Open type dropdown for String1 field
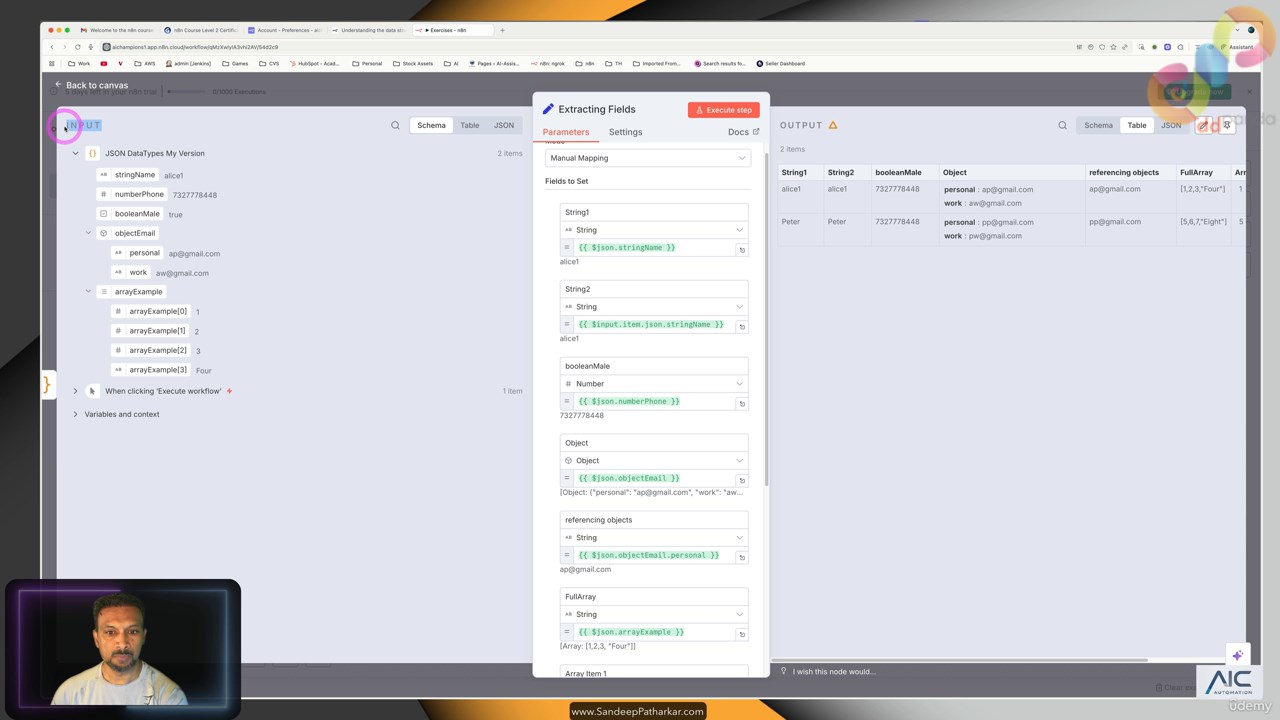The height and width of the screenshot is (720, 1280). pos(654,230)
